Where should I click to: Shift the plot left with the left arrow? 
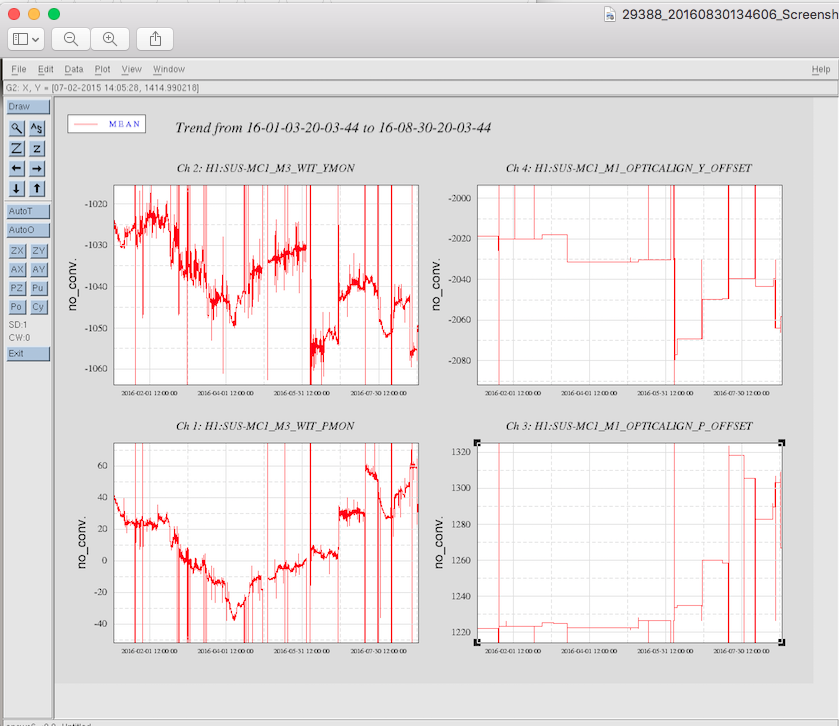click(17, 169)
